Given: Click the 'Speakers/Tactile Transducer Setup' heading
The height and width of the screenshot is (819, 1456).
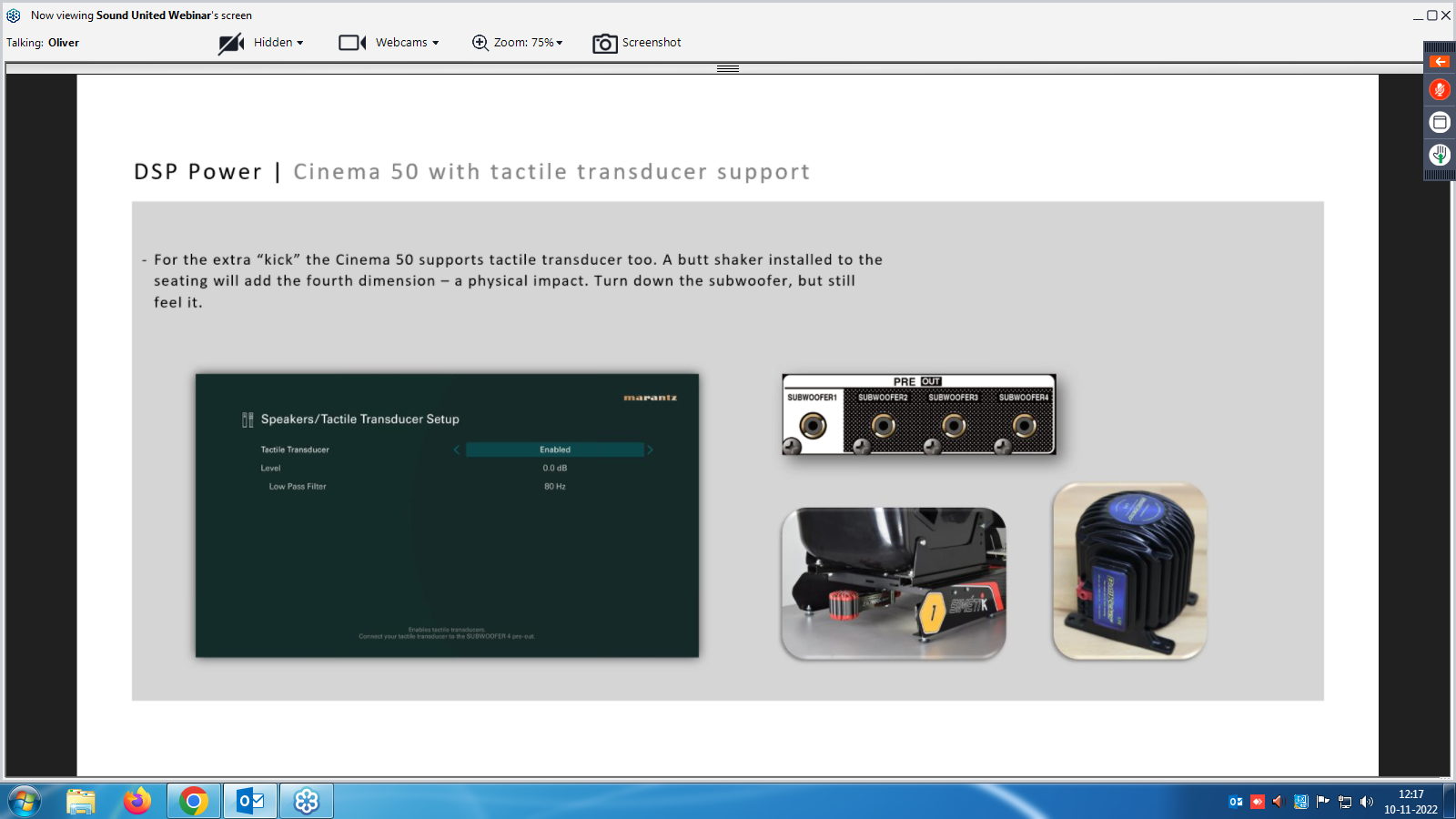Looking at the screenshot, I should tap(360, 420).
